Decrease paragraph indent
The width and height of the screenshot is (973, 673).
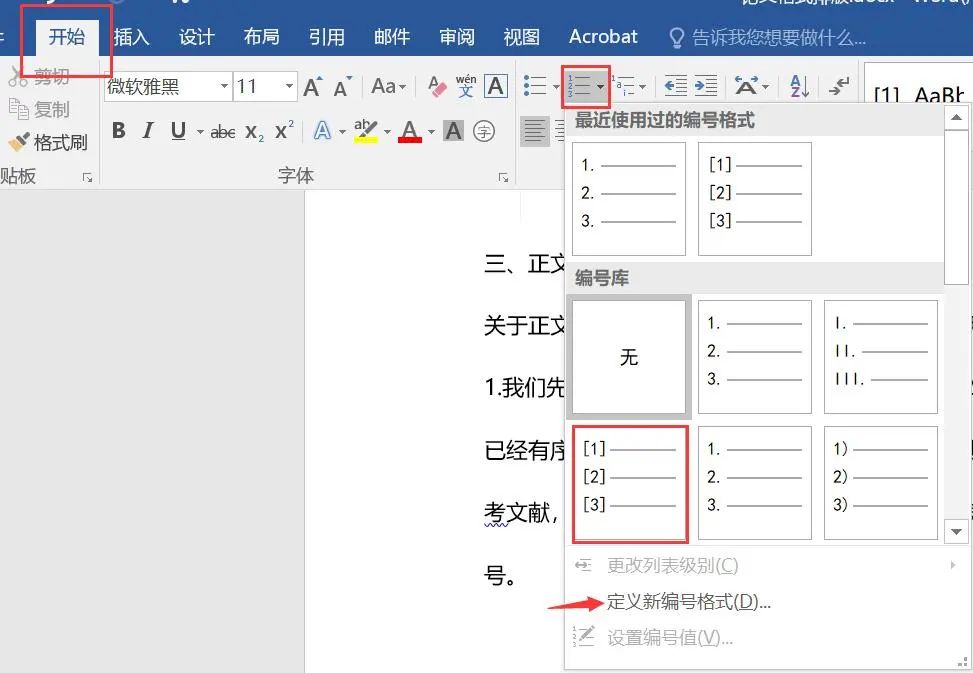(676, 86)
